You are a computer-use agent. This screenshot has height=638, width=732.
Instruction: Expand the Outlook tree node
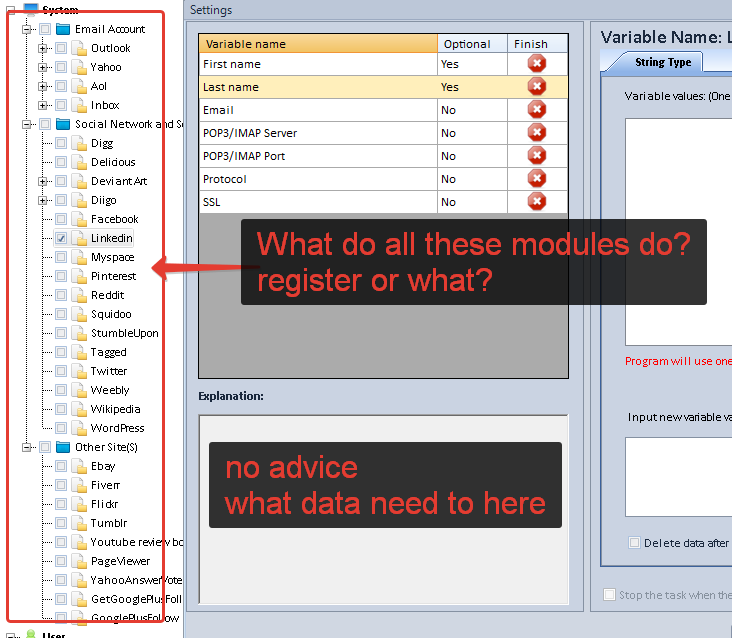(43, 48)
